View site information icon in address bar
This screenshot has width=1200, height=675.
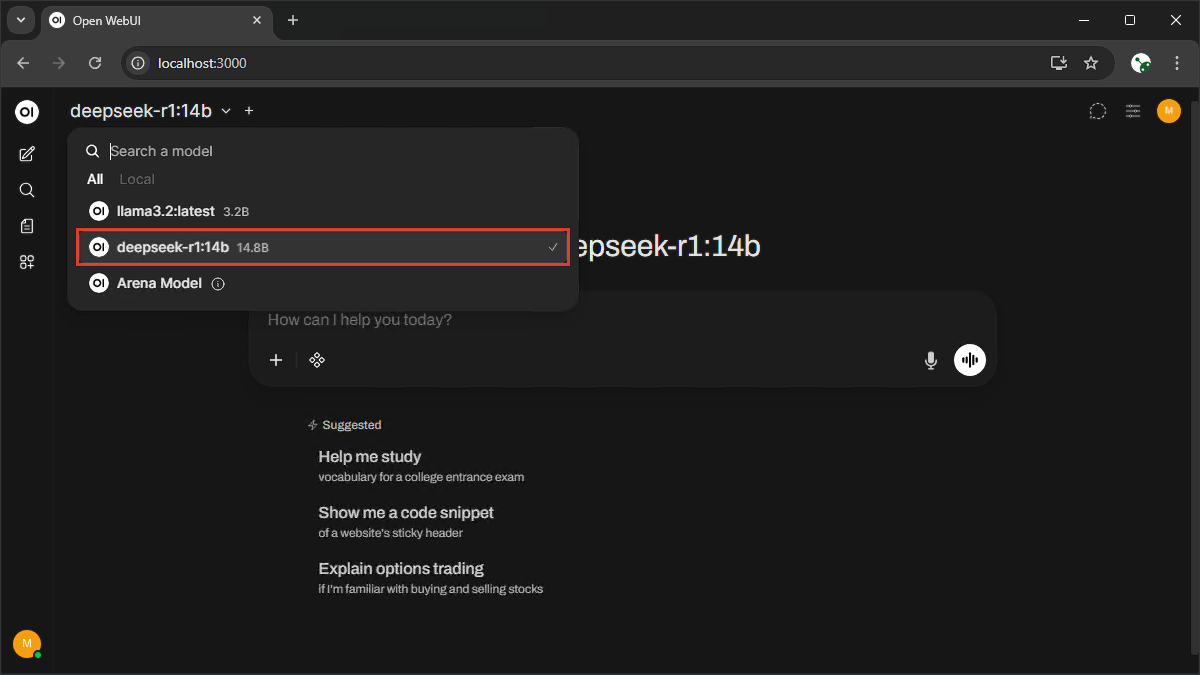[139, 63]
